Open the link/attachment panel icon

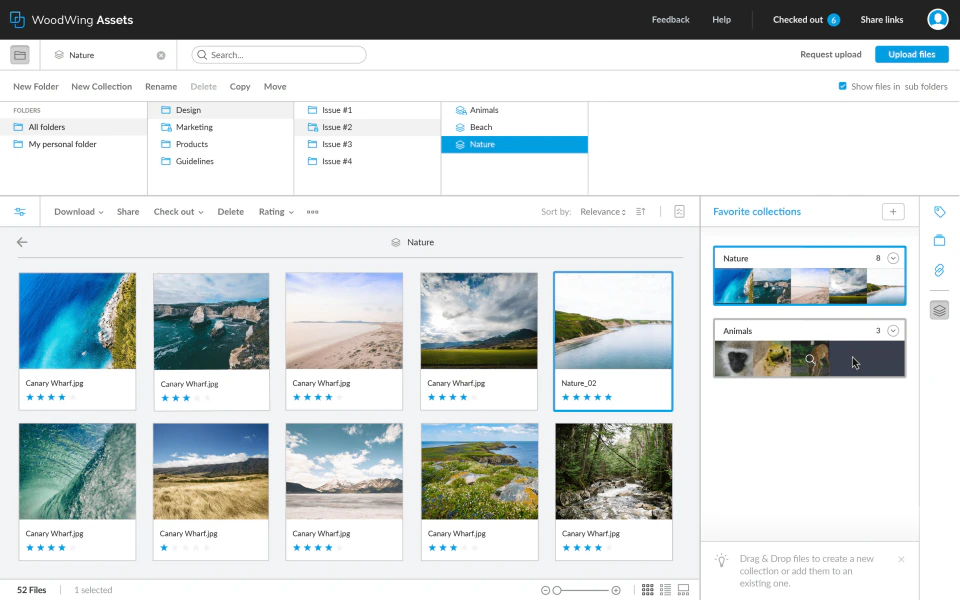[939, 270]
